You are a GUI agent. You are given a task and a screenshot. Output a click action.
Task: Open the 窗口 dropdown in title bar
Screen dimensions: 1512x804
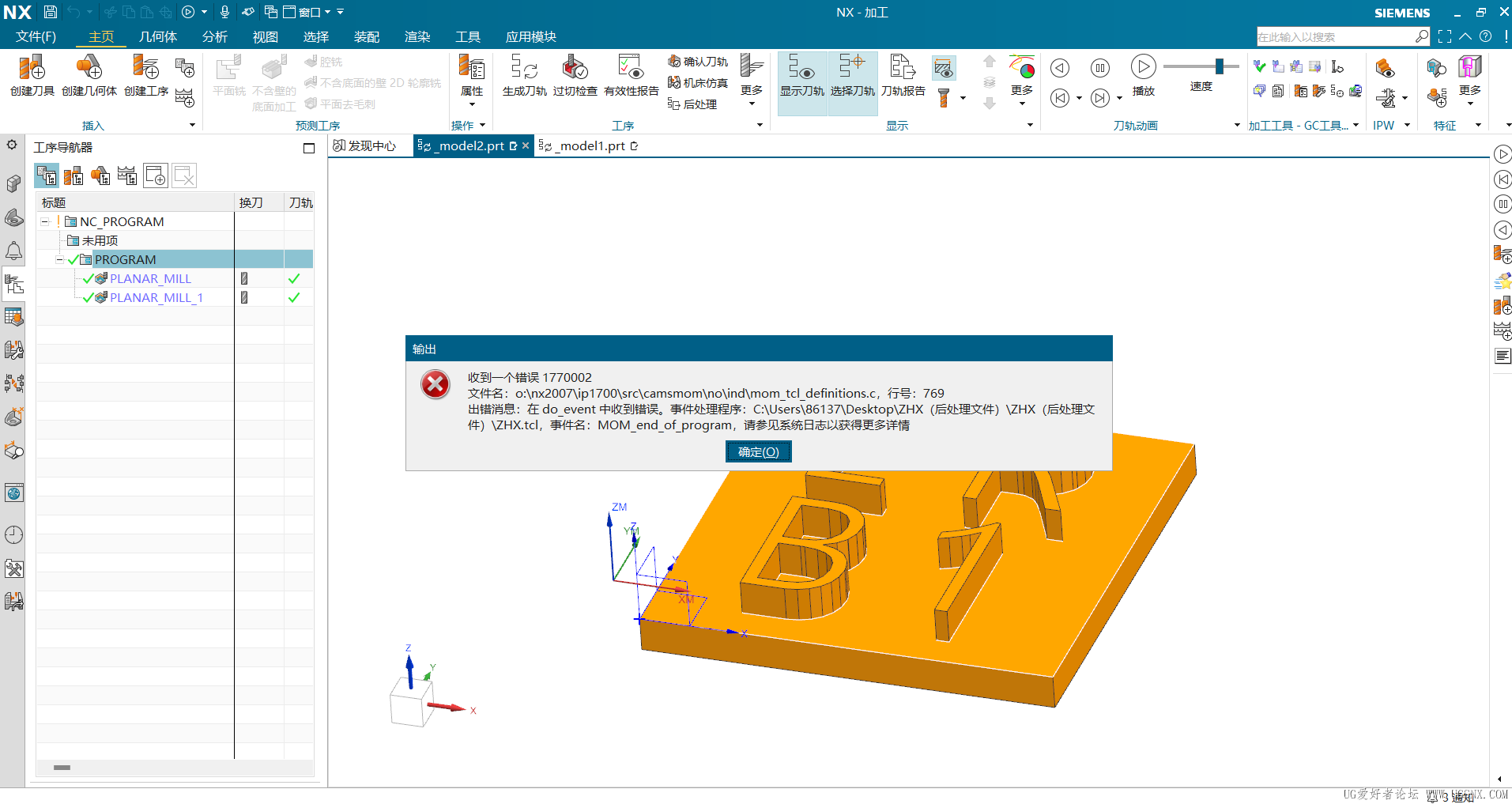(x=307, y=12)
